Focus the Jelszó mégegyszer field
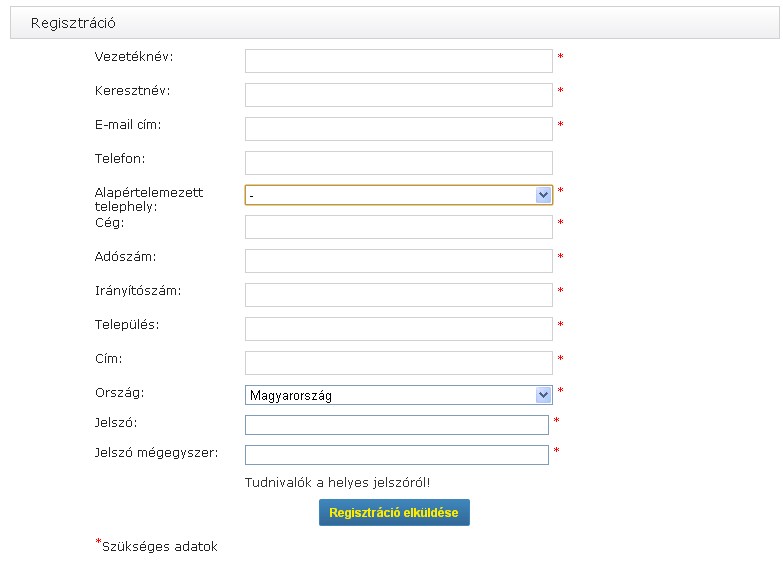Screen dimensions: 783x585 pyautogui.click(x=396, y=455)
